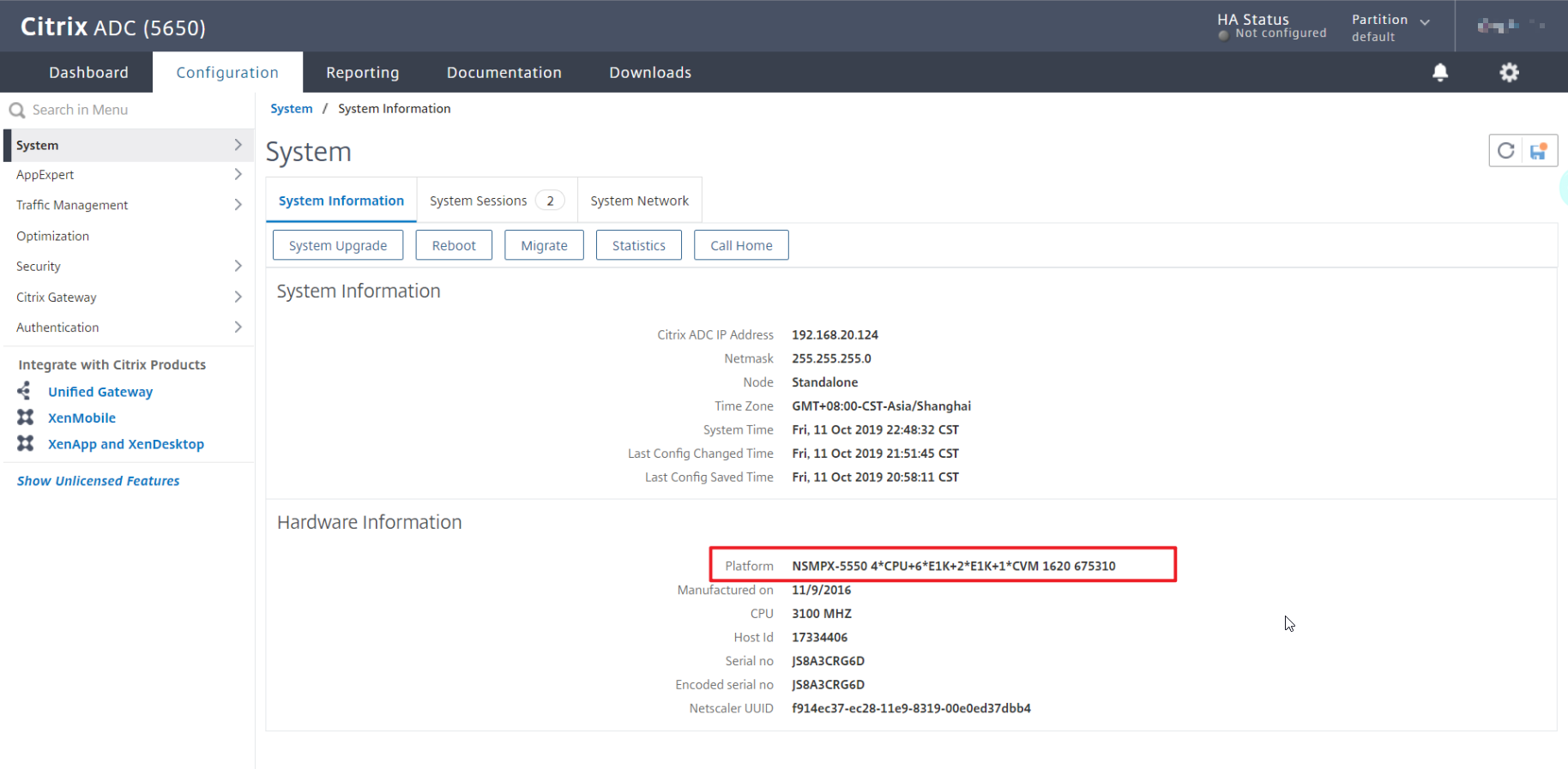This screenshot has height=769, width=1568.
Task: Expand the AppExpert menu chevron
Action: (238, 174)
